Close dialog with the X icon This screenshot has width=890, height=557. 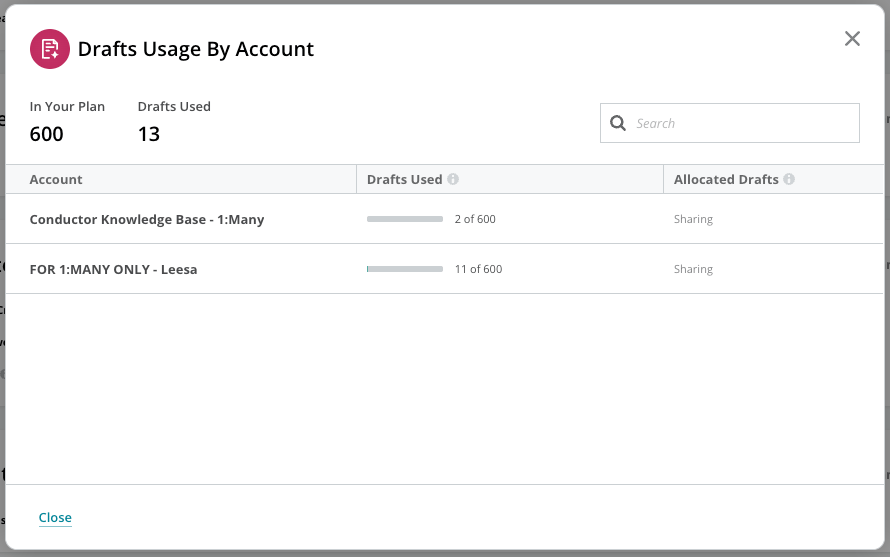[x=852, y=39]
